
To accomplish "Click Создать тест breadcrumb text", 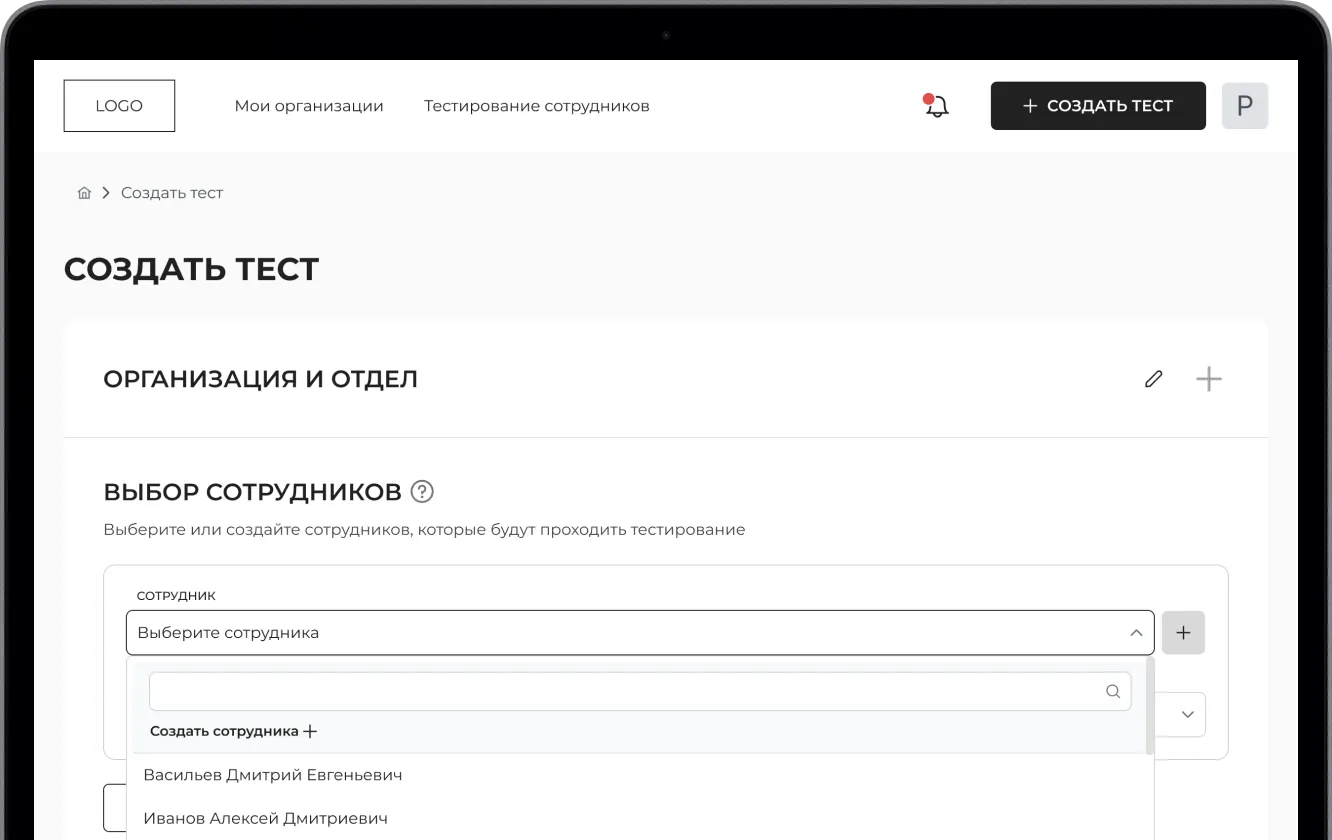I will pyautogui.click(x=172, y=193).
